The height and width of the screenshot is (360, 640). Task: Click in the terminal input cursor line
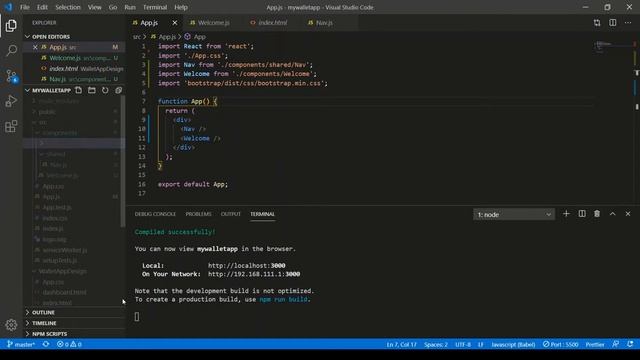click(137, 316)
